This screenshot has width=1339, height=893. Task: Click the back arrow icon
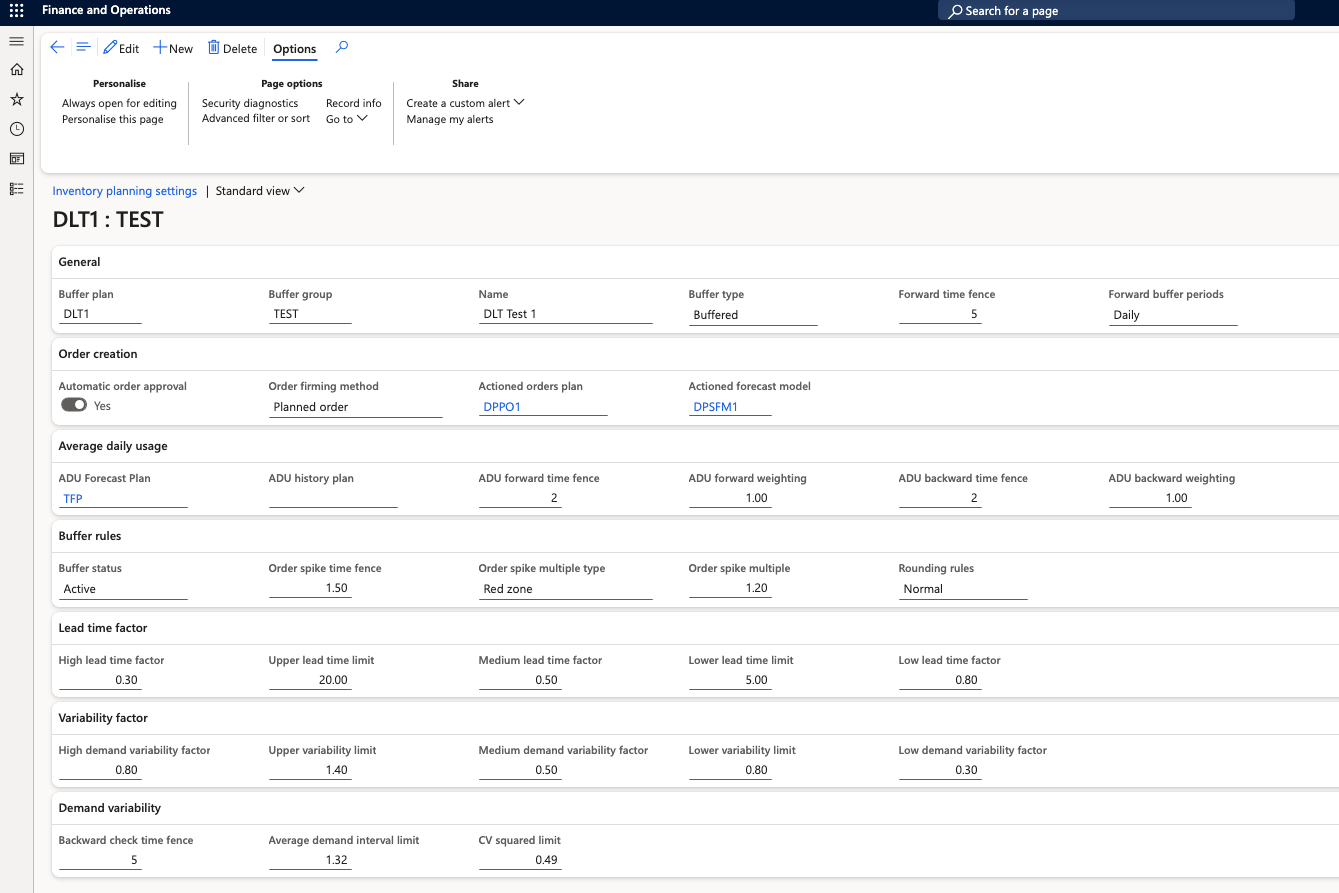tap(57, 48)
